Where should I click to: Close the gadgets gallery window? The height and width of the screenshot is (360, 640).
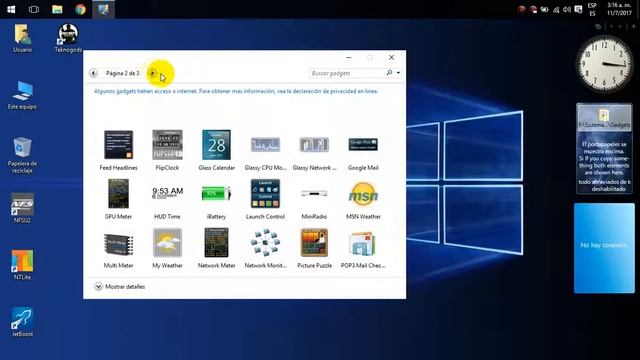pyautogui.click(x=391, y=58)
